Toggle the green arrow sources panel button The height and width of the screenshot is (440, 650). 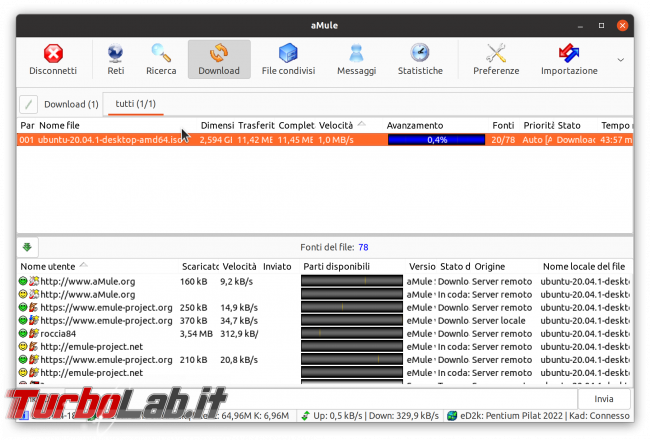[28, 247]
